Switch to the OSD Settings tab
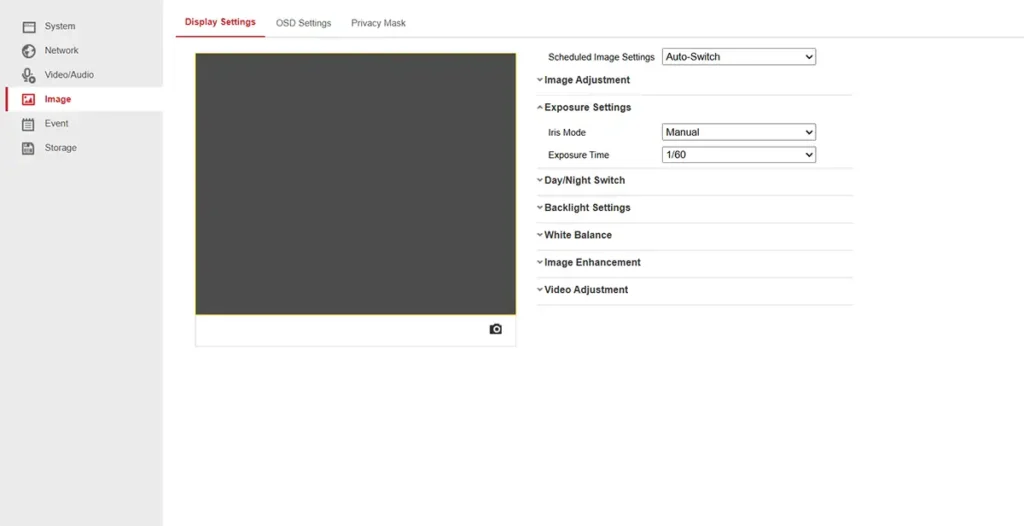The width and height of the screenshot is (1024, 526). point(303,23)
